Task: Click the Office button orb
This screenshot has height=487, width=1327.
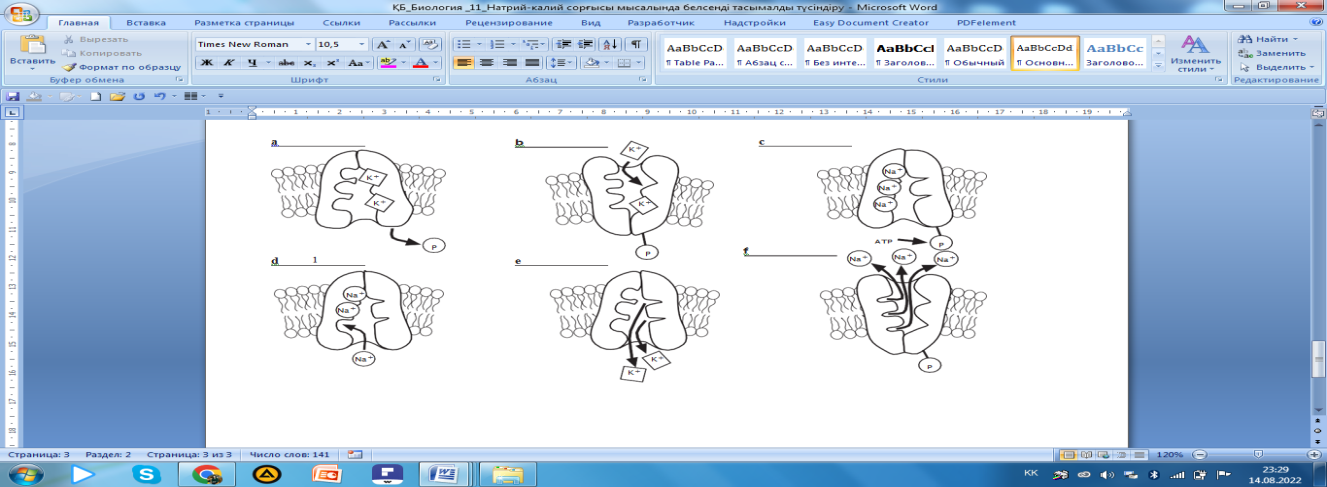Action: point(20,14)
